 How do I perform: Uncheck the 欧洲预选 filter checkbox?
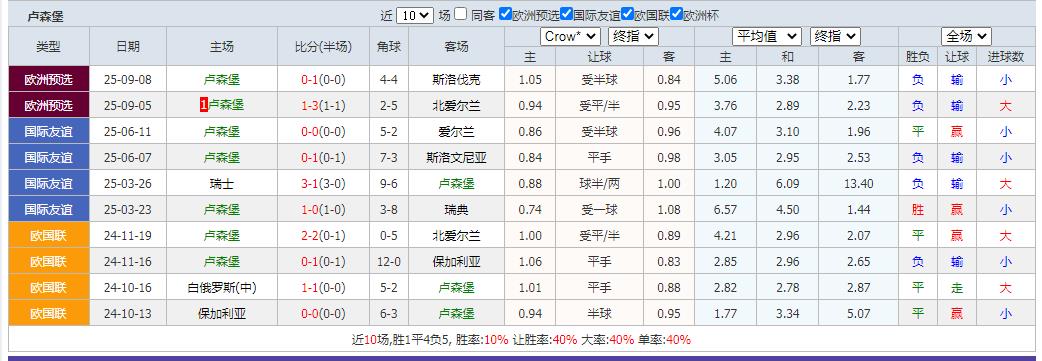(x=505, y=13)
